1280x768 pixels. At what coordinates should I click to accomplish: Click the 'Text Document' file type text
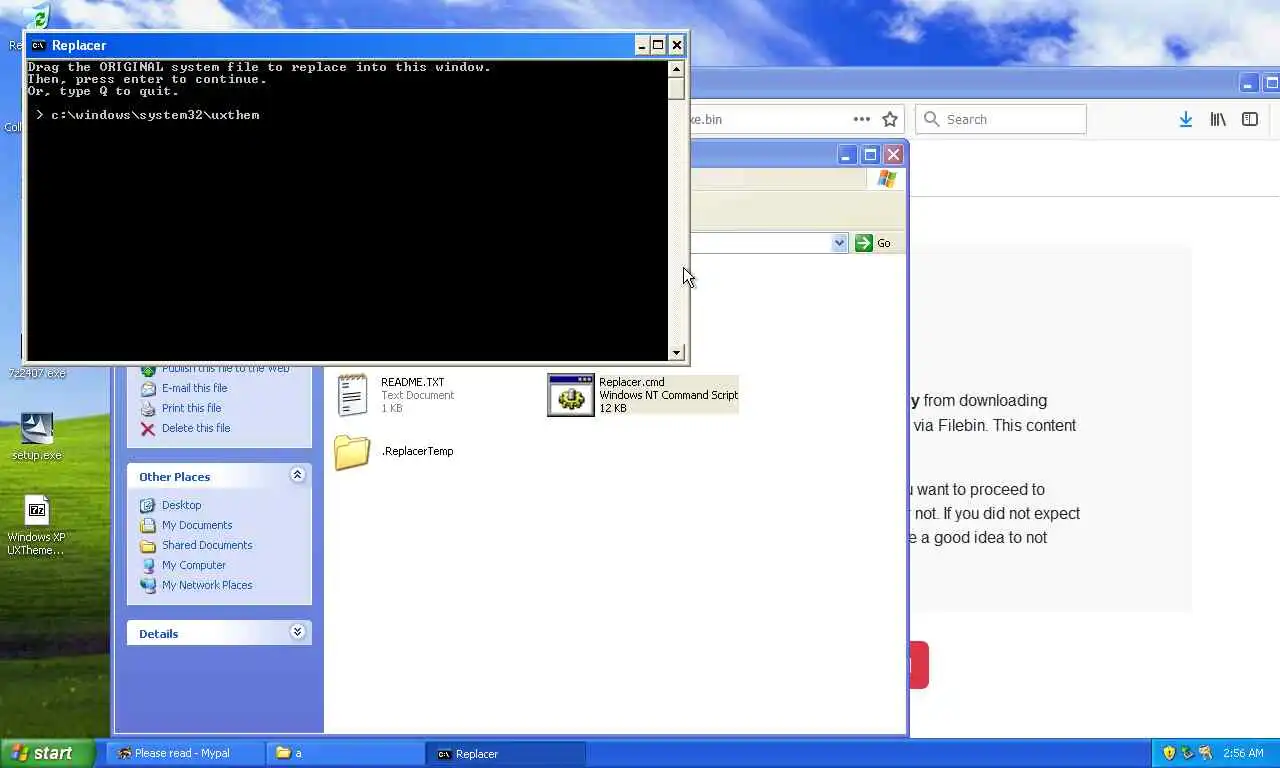[417, 395]
